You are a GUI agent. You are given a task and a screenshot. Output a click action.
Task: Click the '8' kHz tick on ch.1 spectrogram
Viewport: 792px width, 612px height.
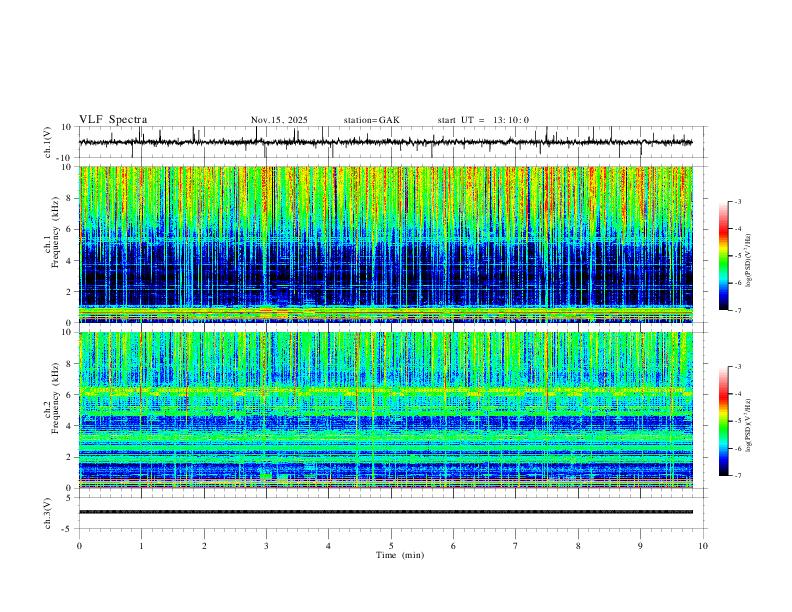coord(70,198)
